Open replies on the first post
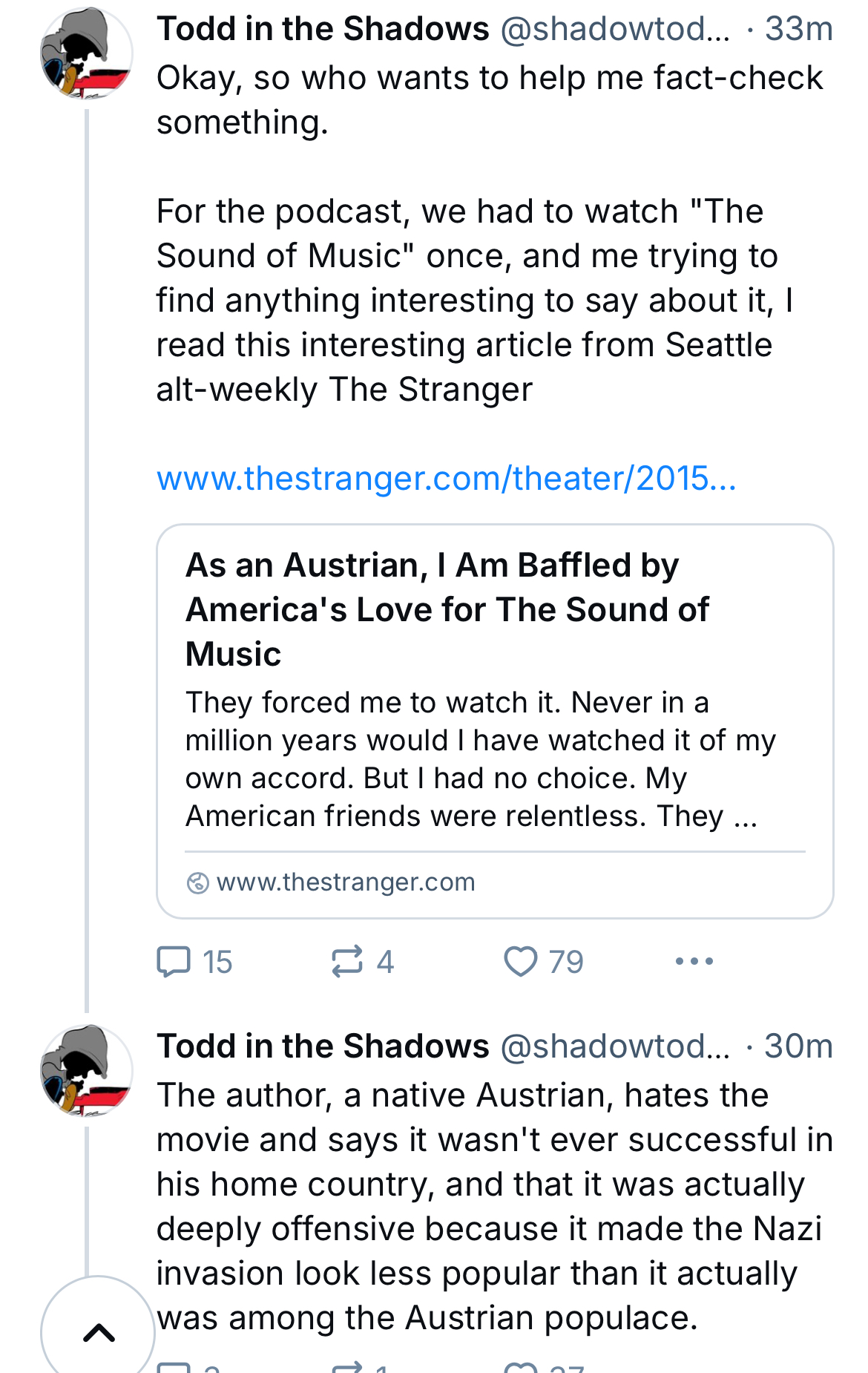Viewport: 868px width, 1373px height. 195,962
